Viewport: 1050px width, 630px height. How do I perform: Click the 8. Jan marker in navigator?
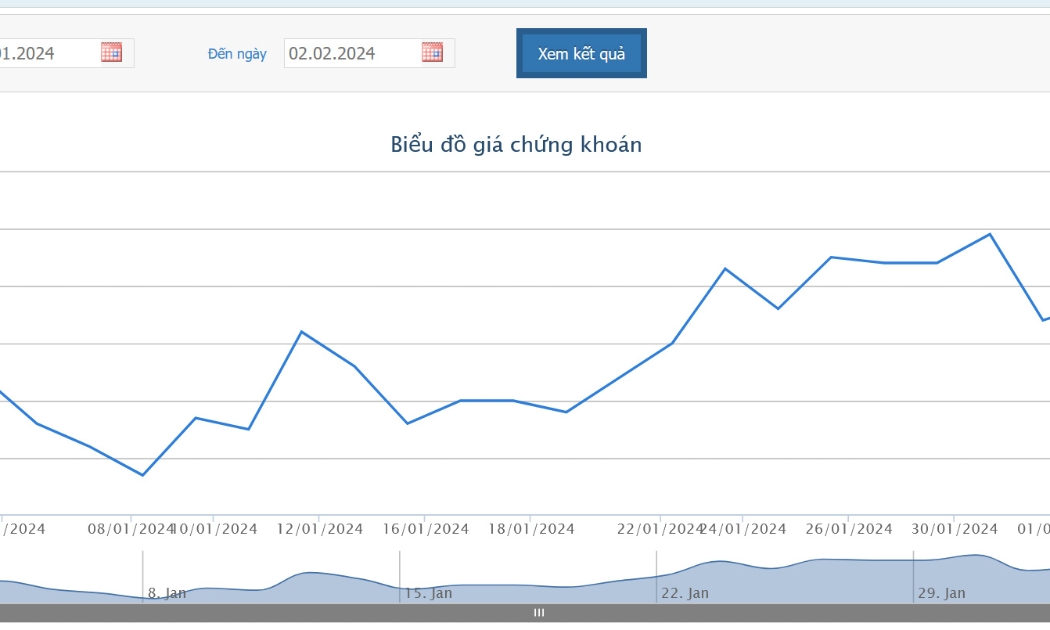click(x=167, y=593)
